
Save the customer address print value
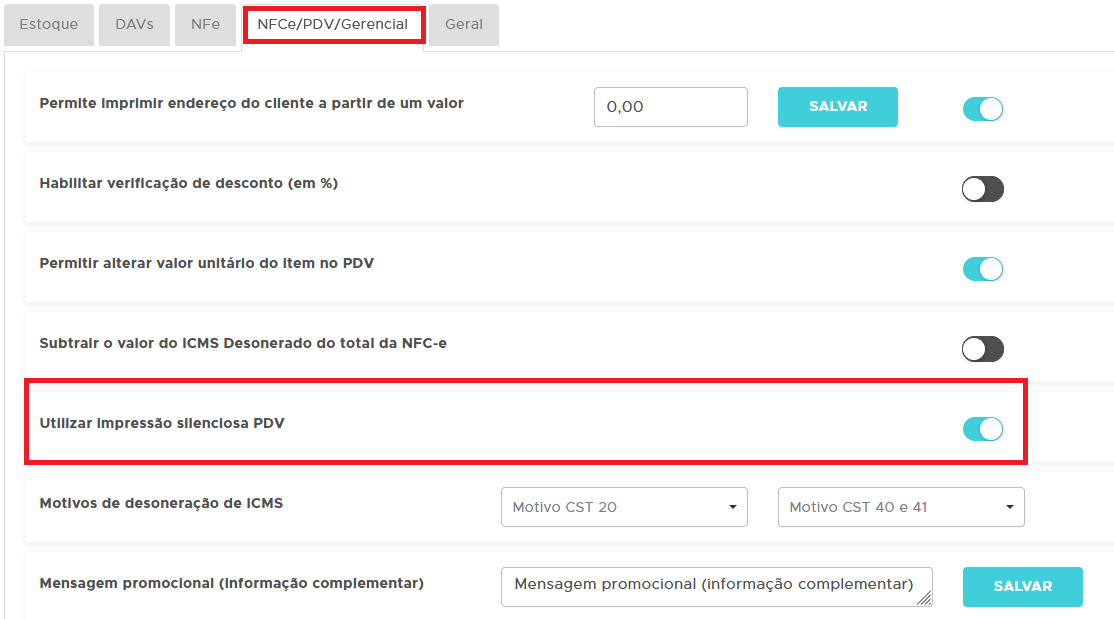[x=837, y=107]
